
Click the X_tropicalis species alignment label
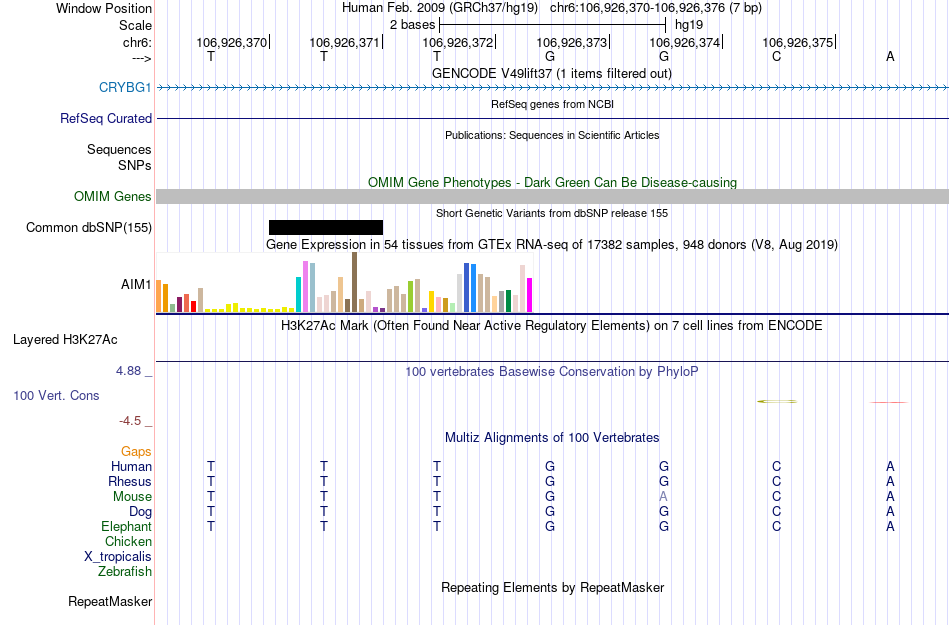pos(118,557)
